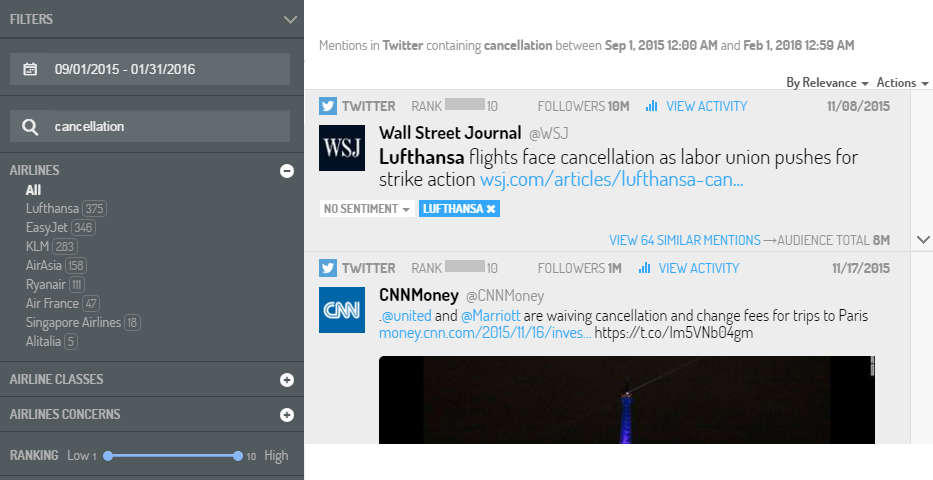Click View 64 Similar Mentions link
Viewport: 933px width, 480px height.
point(684,240)
